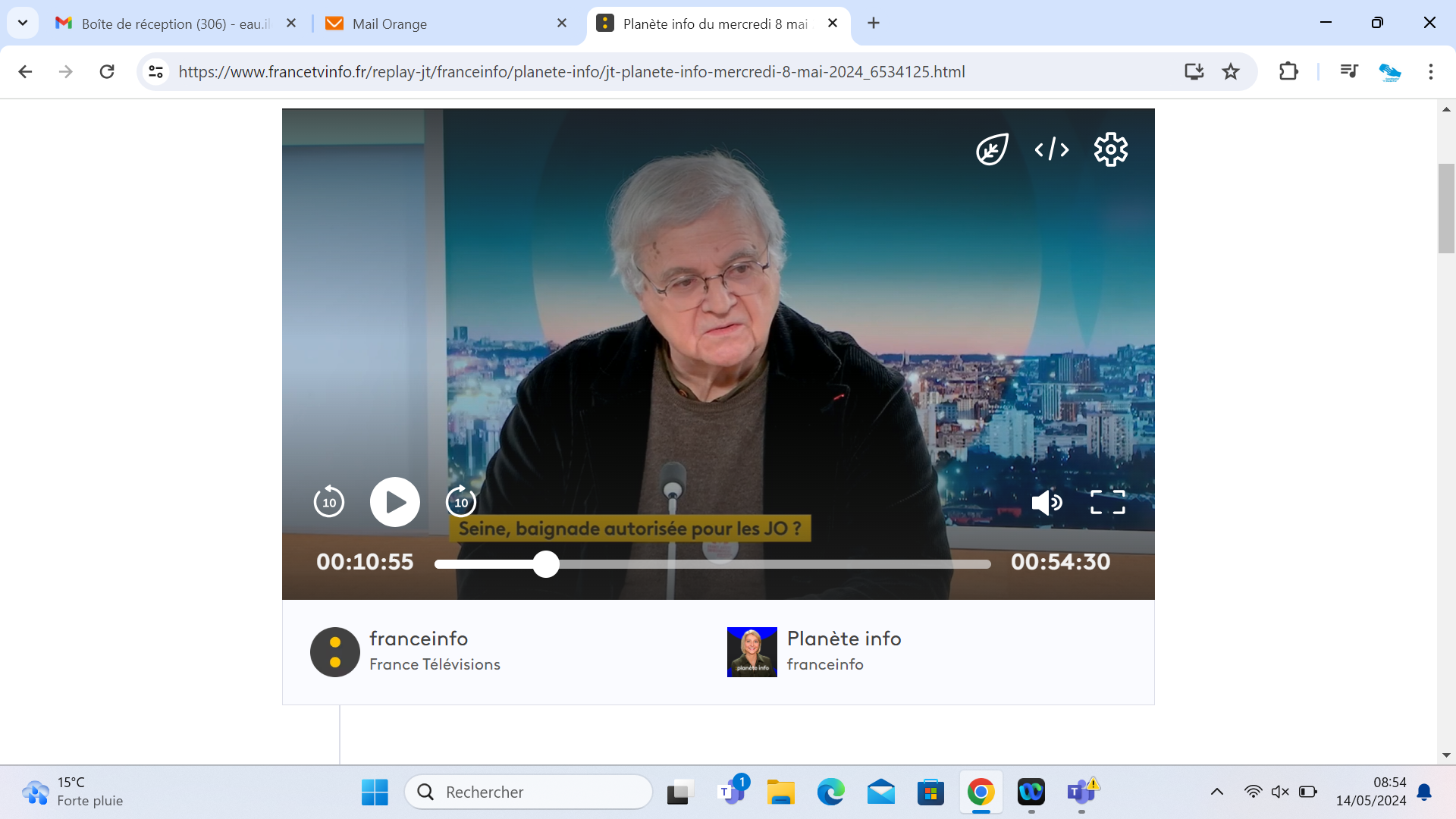Click the page scrollbar thumb
The height and width of the screenshot is (819, 1456).
pyautogui.click(x=1446, y=208)
